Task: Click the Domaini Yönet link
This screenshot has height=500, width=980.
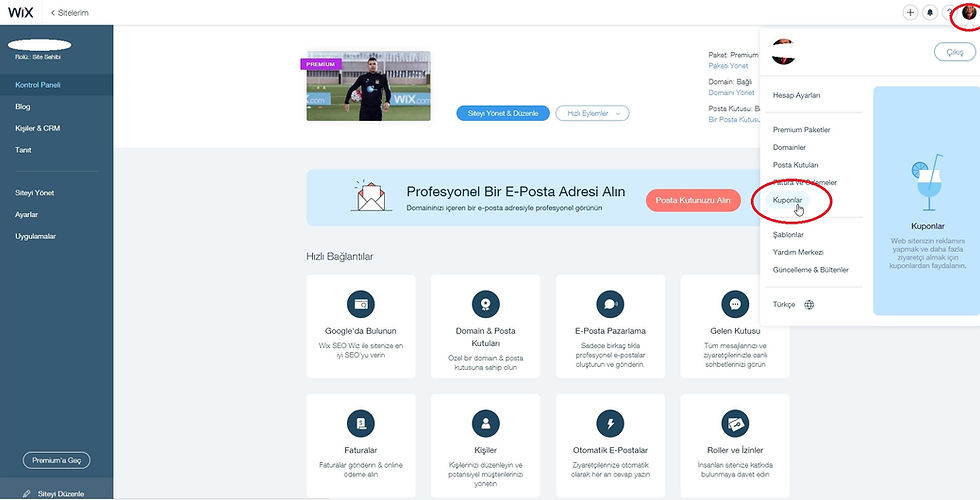Action: click(731, 92)
